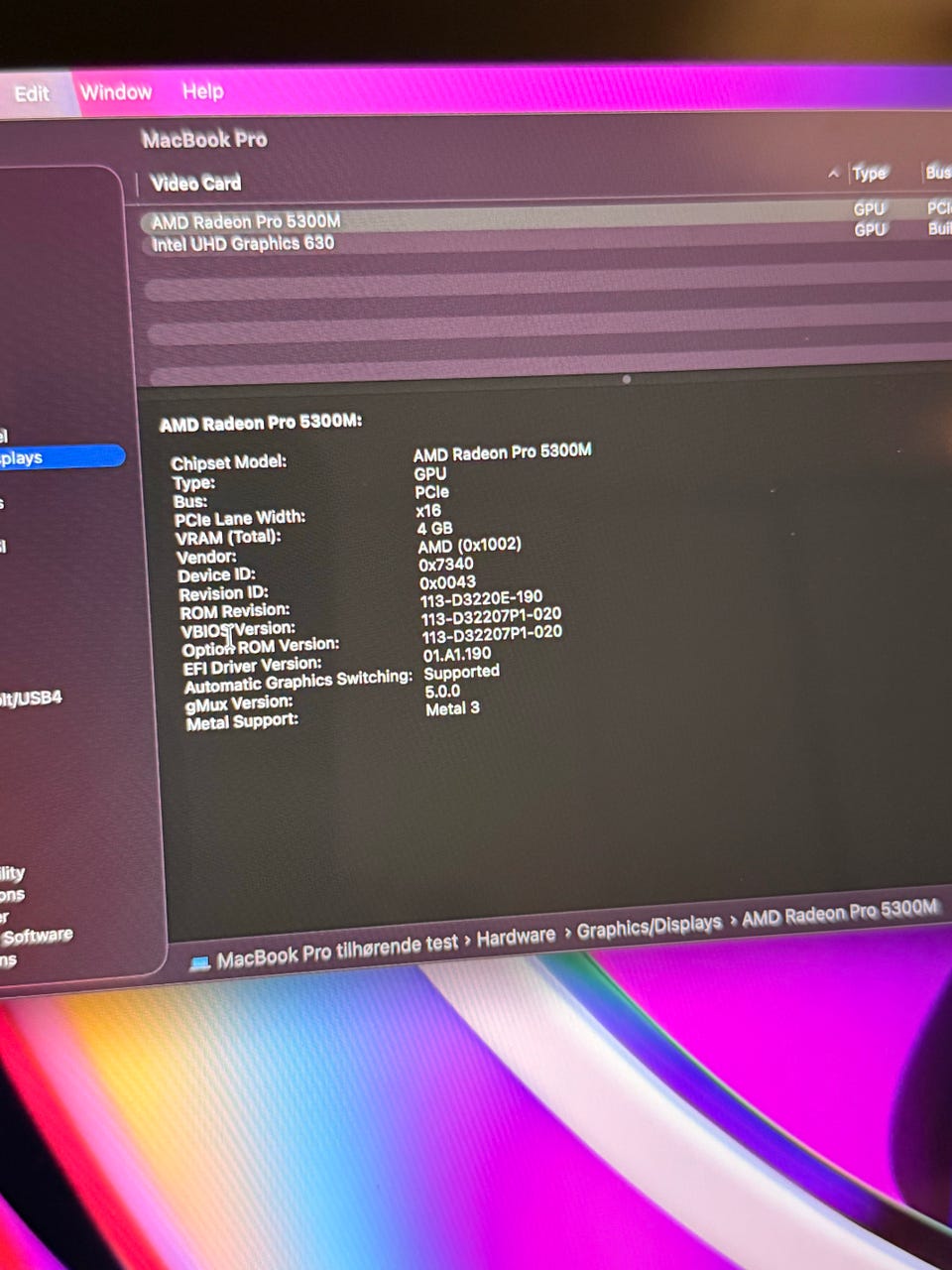Click the Automatic Graphics Switching Supported value
The width and height of the screenshot is (952, 1270).
461,672
